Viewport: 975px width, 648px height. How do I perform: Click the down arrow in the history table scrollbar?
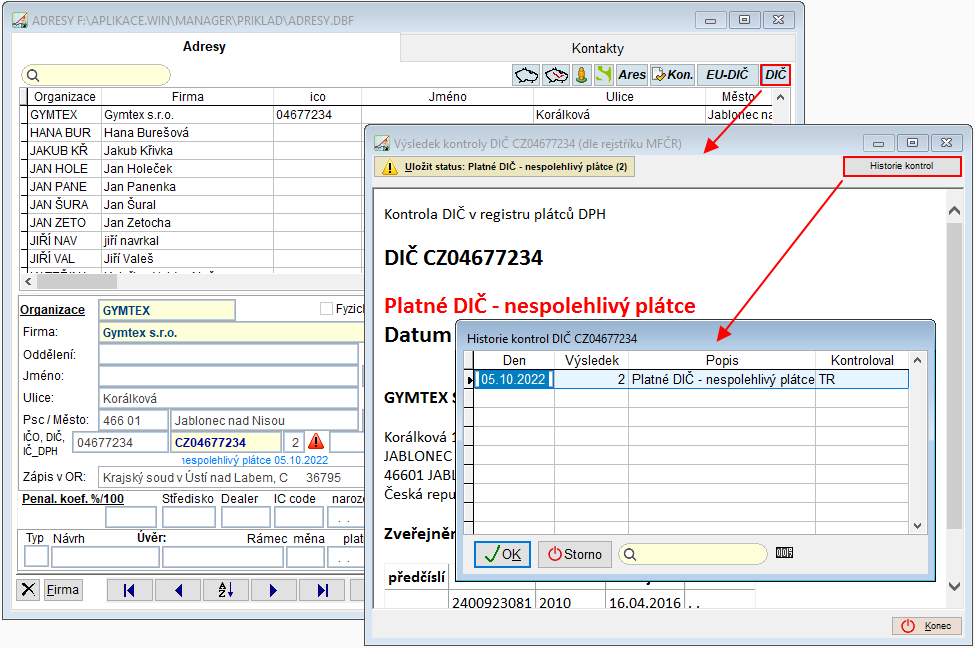[917, 526]
